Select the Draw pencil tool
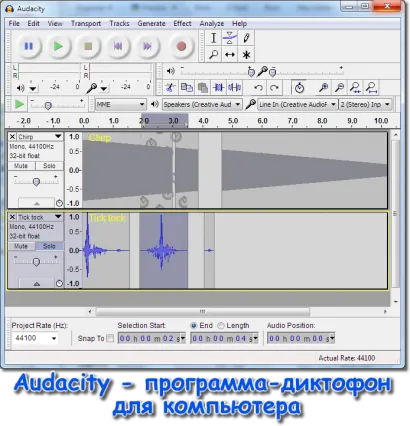This screenshot has width=410, height=426. pyautogui.click(x=246, y=38)
